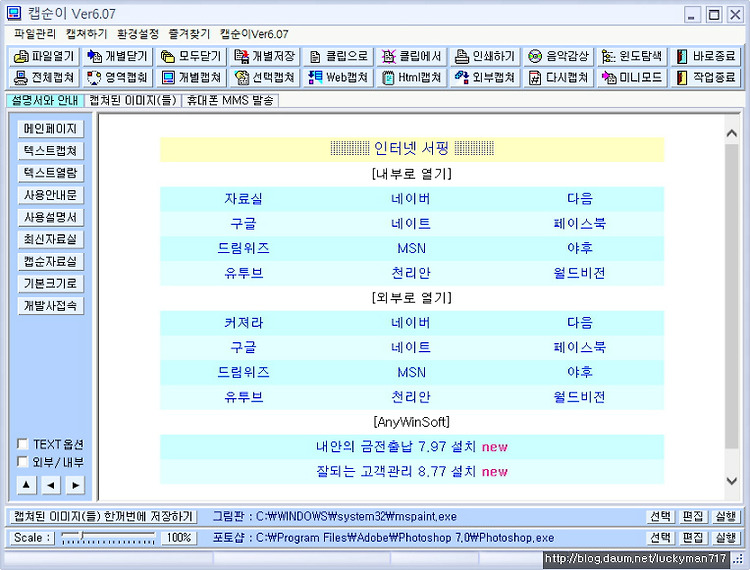Click the second-row 개별캡쳐 button
The image size is (750, 570).
(191, 77)
